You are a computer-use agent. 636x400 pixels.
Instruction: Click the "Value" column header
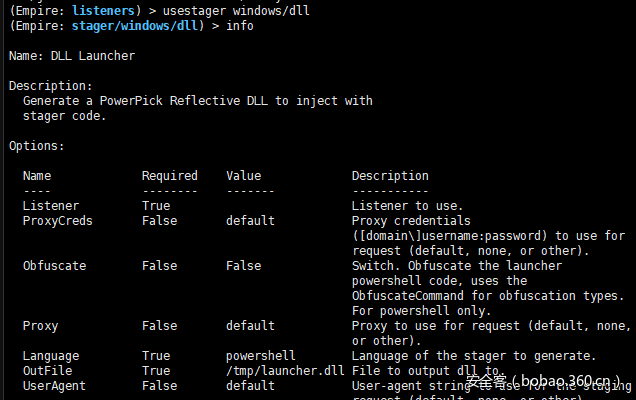[243, 176]
